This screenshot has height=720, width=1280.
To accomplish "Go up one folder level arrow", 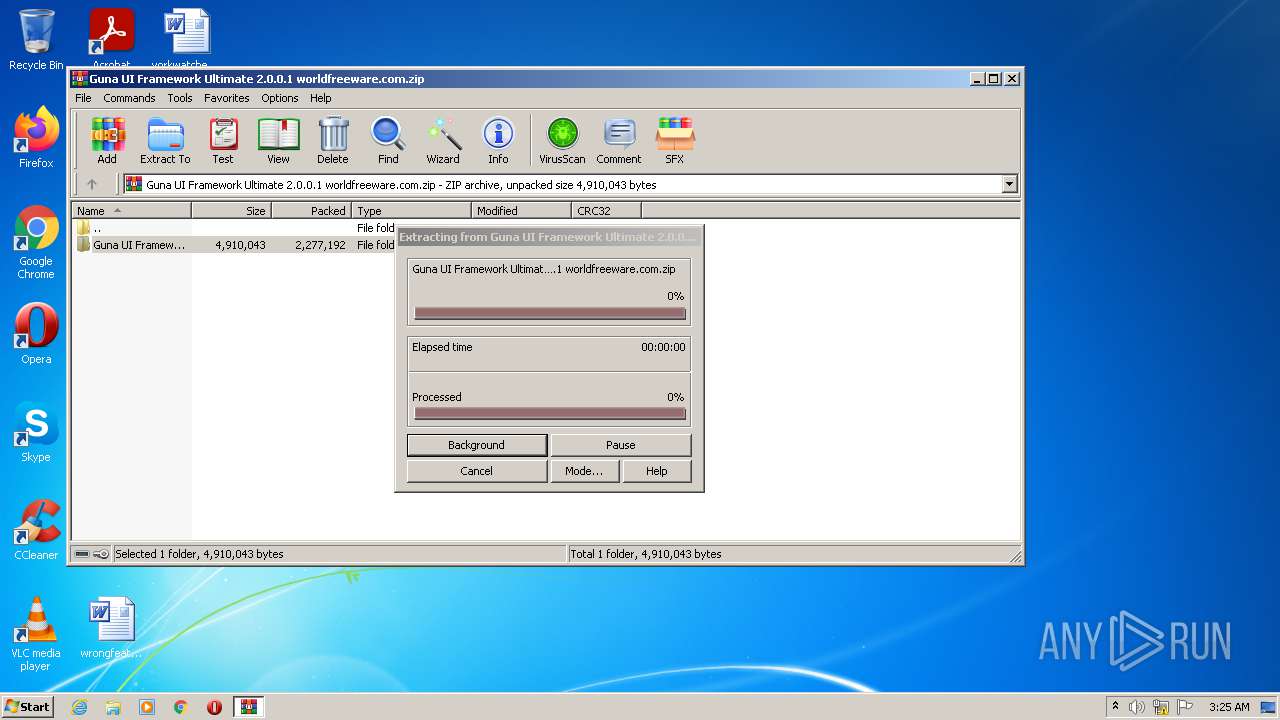I will [92, 184].
